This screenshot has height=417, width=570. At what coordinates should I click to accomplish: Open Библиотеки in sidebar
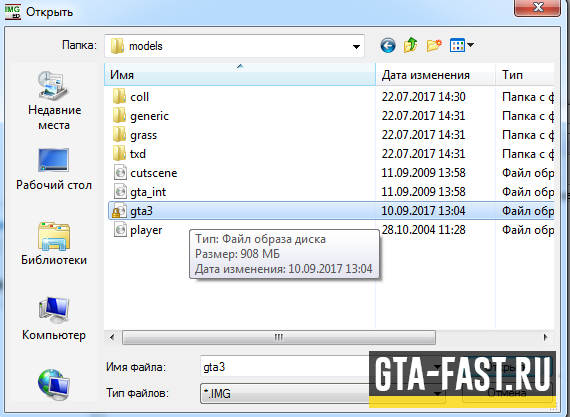tap(54, 244)
